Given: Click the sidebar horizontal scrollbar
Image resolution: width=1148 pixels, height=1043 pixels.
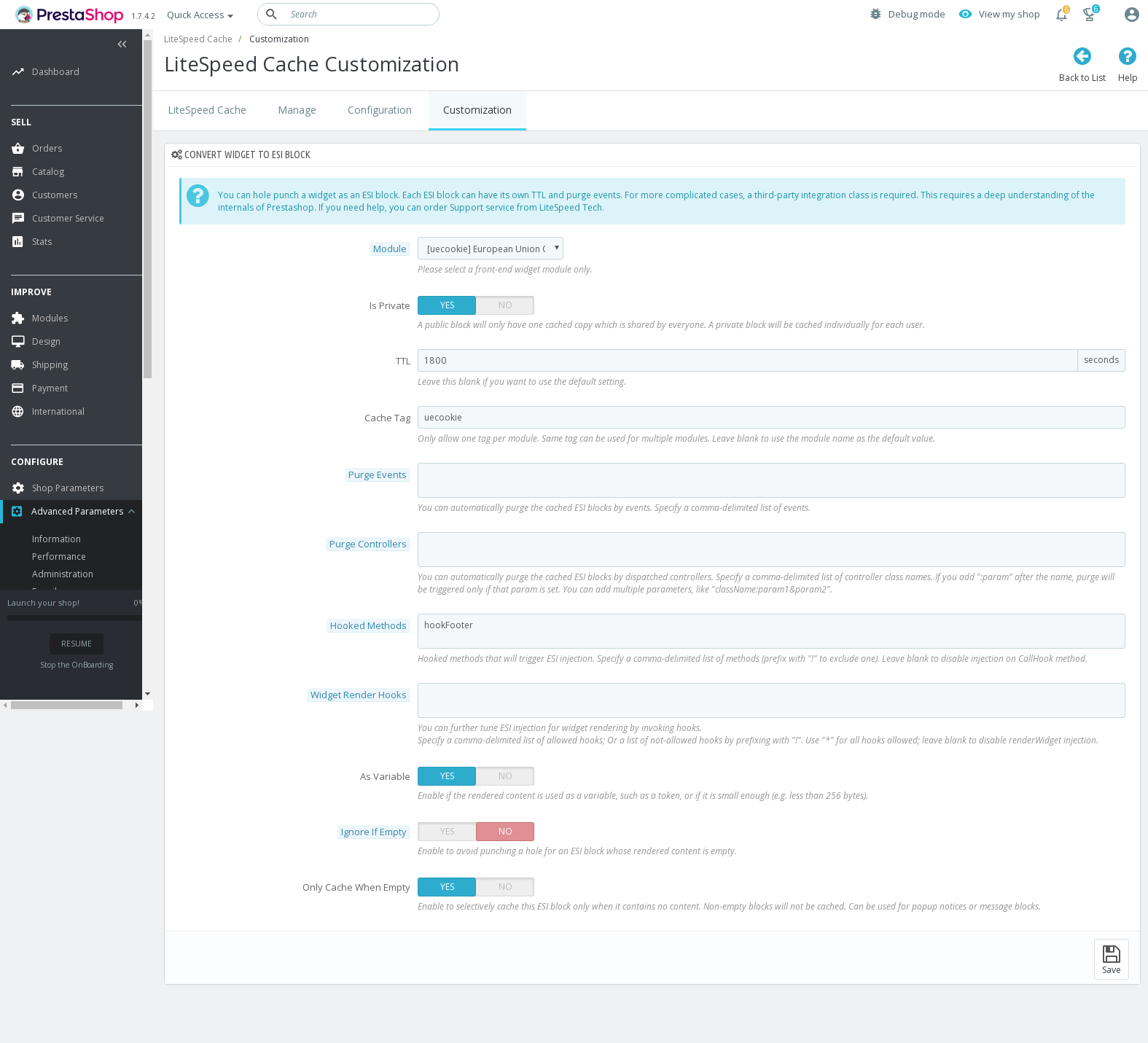Looking at the screenshot, I should tap(66, 705).
